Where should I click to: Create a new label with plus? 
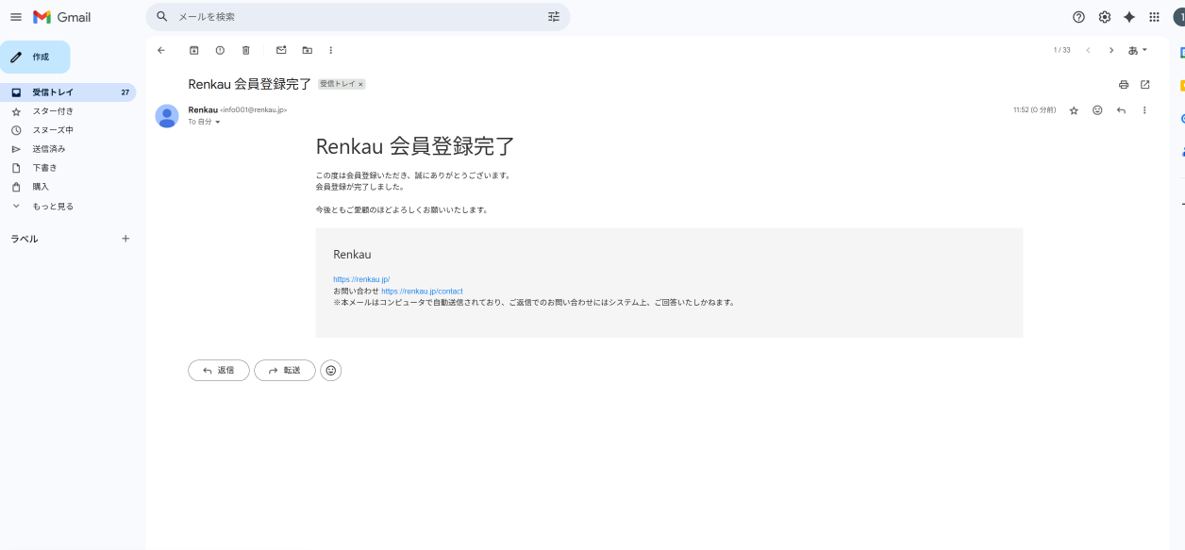[x=125, y=239]
